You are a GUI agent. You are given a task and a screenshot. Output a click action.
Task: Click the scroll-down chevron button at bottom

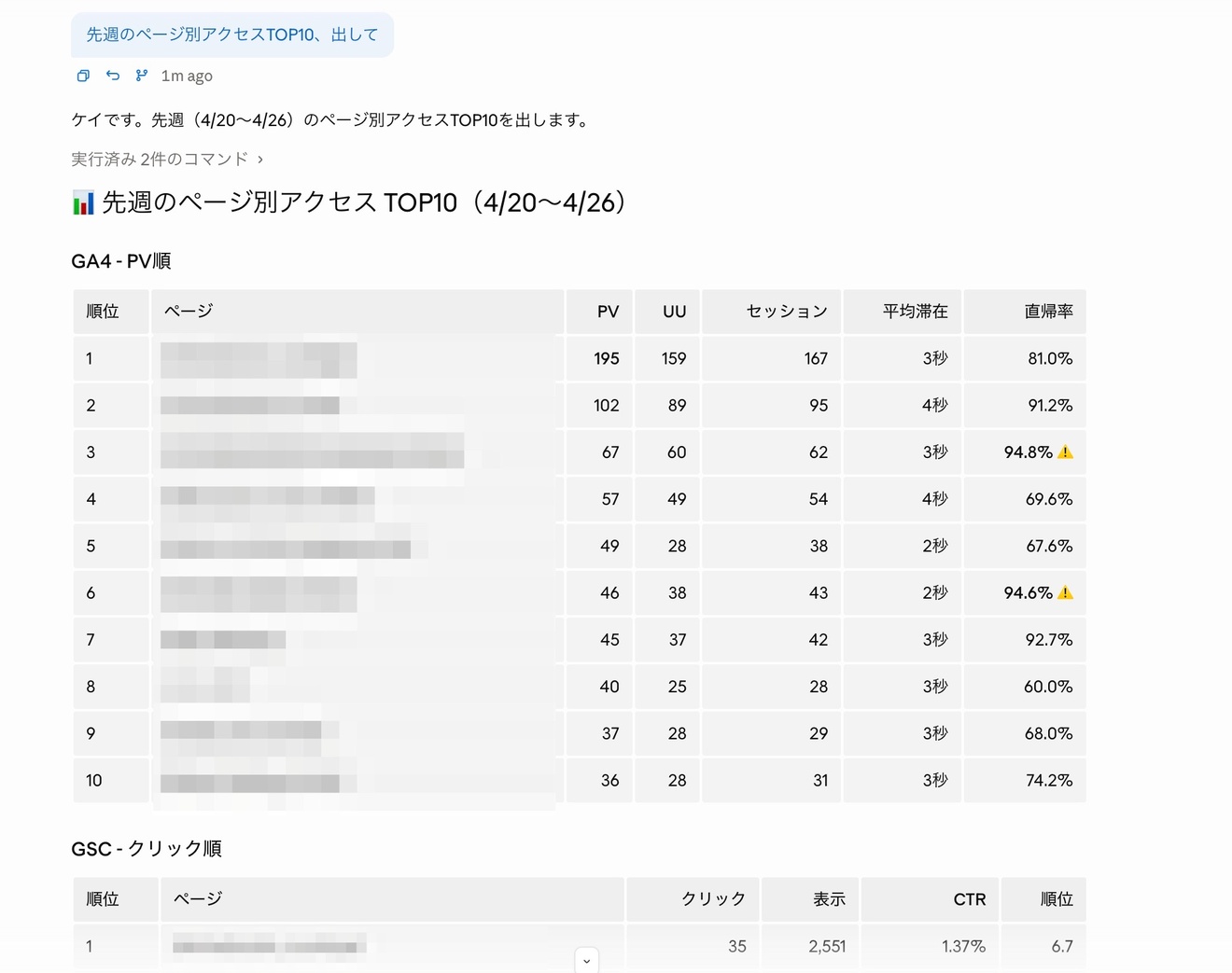(587, 960)
